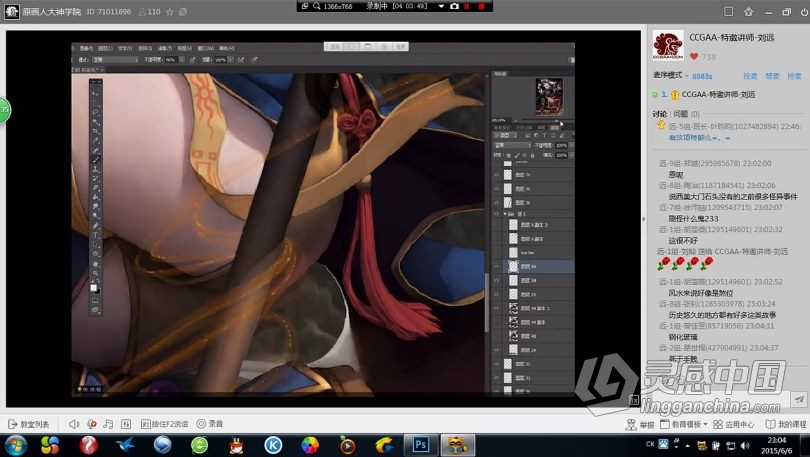Image resolution: width=810 pixels, height=457 pixels.
Task: Open the brush flow 流量 dropdown arrow
Action: coord(230,60)
